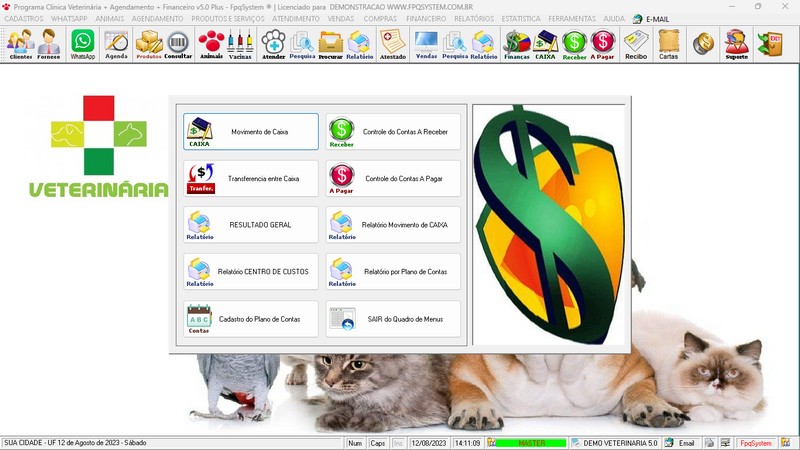This screenshot has width=800, height=450.
Task: Open the Clientes toolbar icon
Action: tap(21, 44)
